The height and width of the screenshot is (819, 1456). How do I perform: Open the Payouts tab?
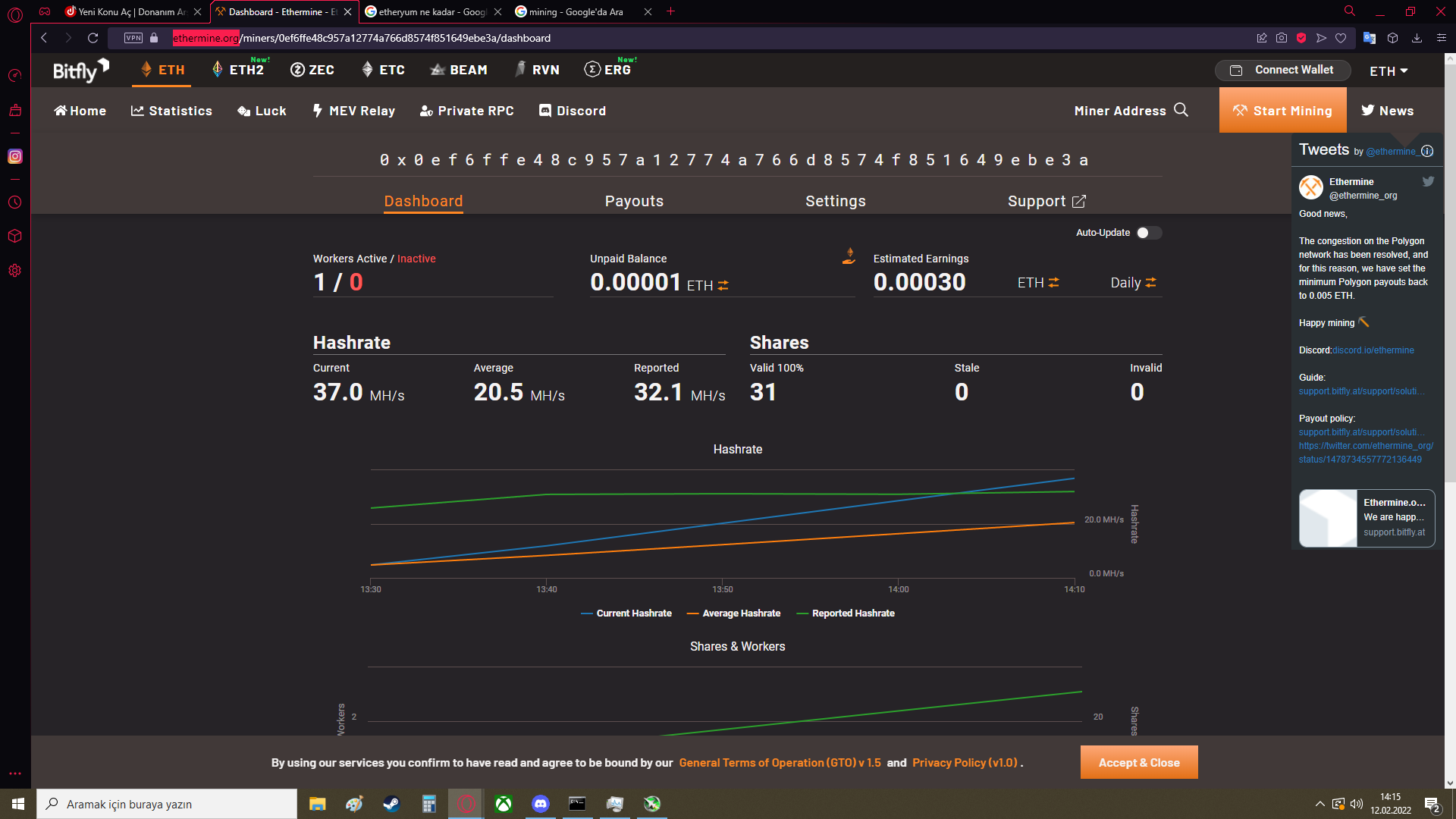click(634, 201)
